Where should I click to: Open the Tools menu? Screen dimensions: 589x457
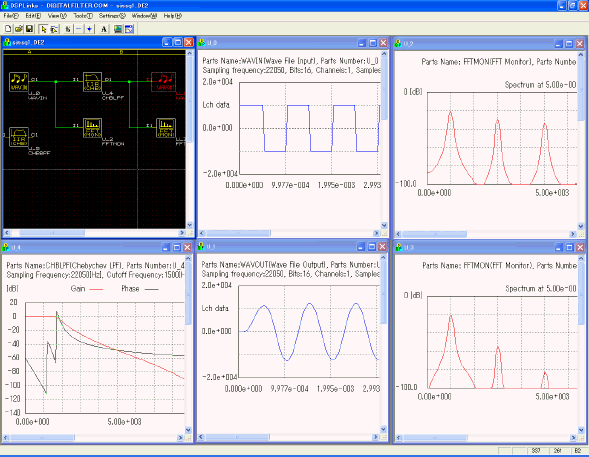click(83, 16)
